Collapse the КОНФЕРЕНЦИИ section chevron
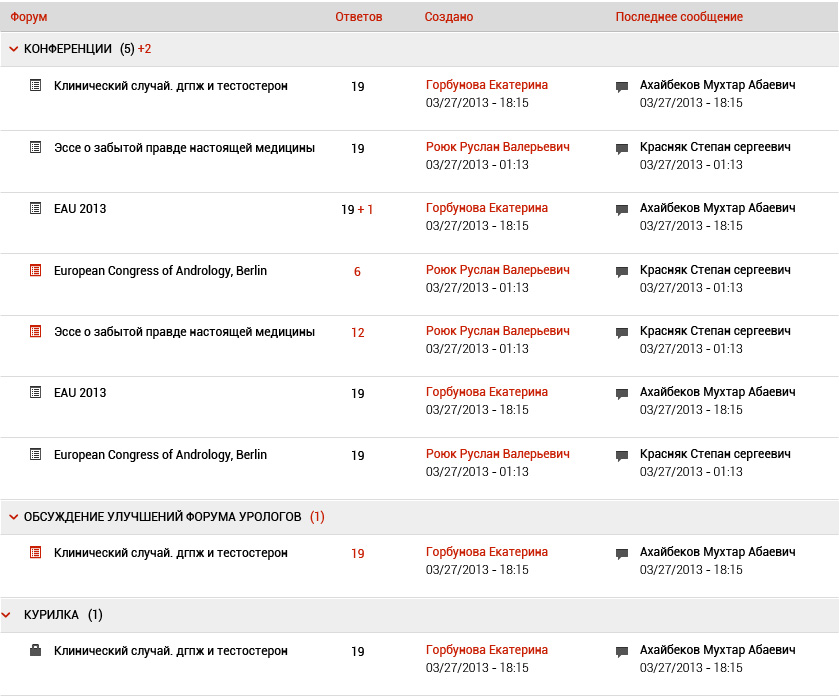 click(14, 49)
